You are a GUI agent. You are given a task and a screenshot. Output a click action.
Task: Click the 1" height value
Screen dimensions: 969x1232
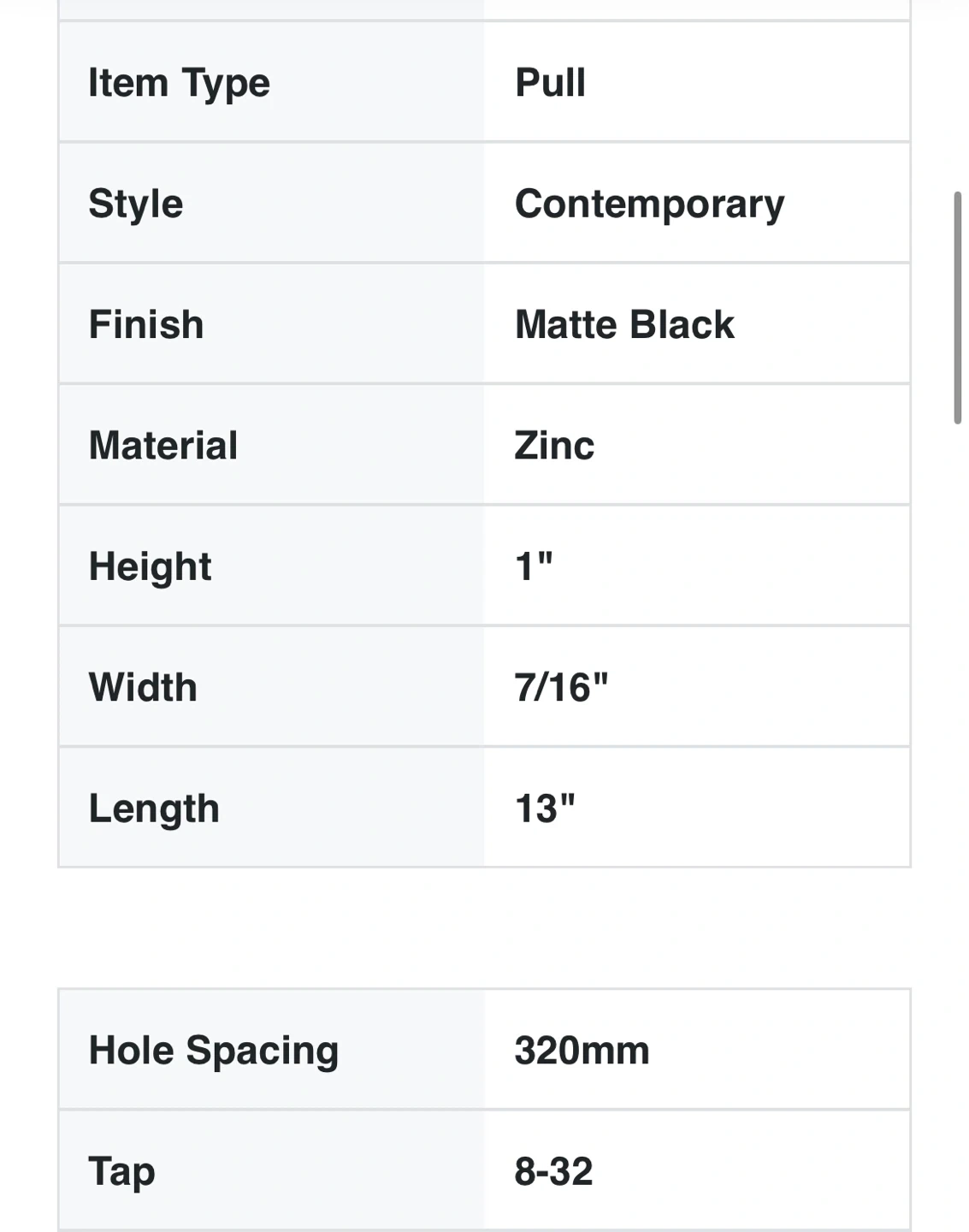(x=534, y=566)
